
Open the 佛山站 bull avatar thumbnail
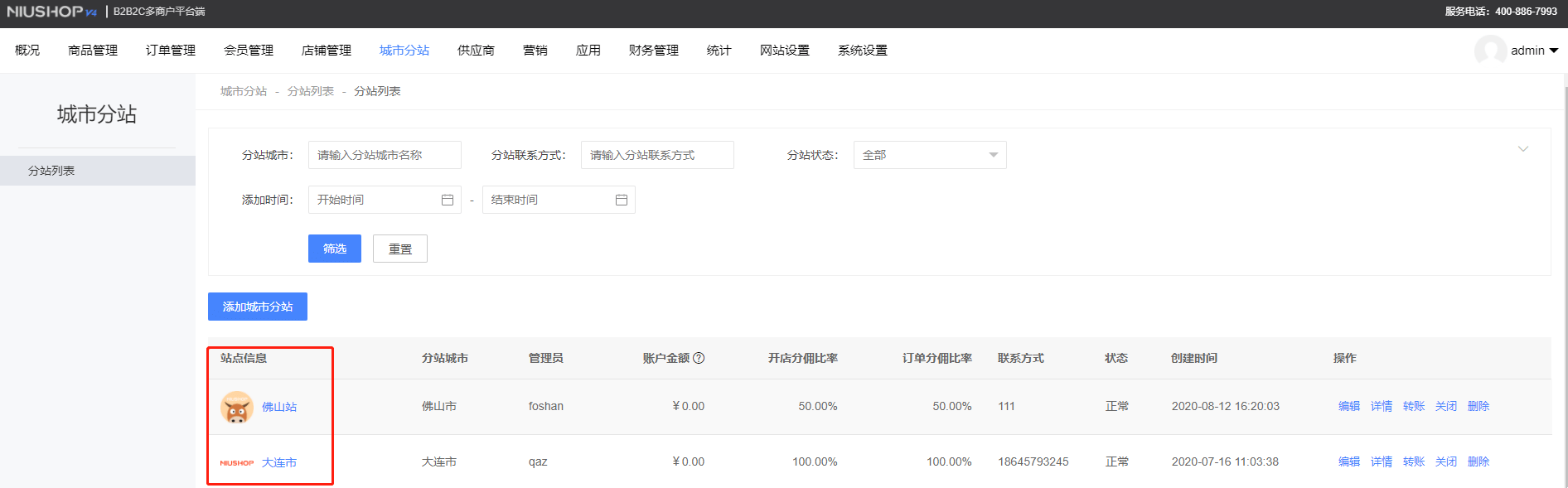237,407
